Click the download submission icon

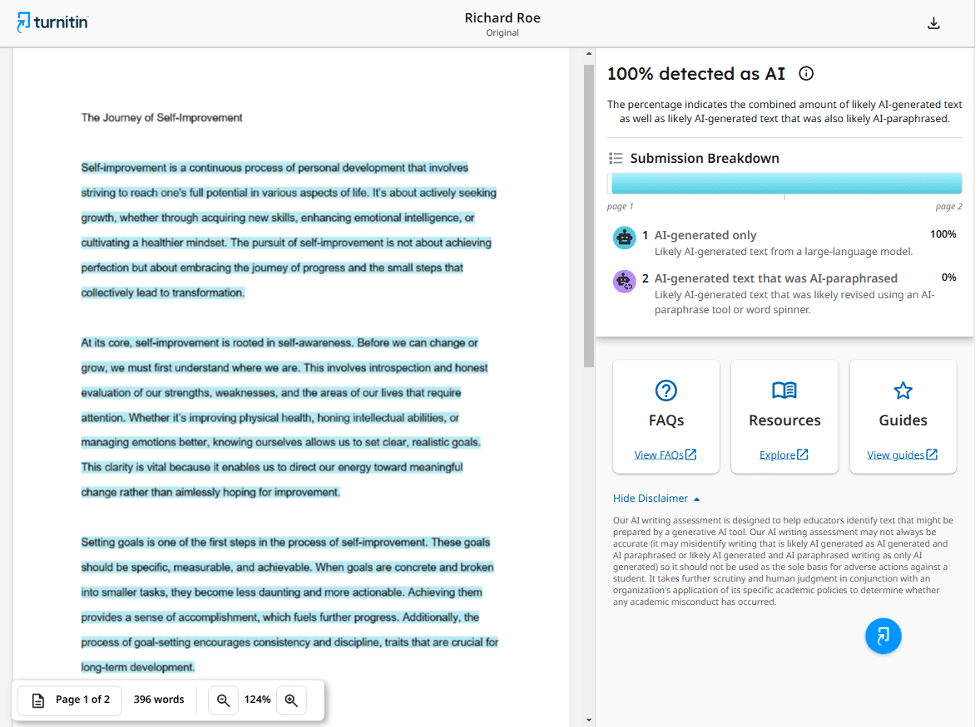[933, 21]
